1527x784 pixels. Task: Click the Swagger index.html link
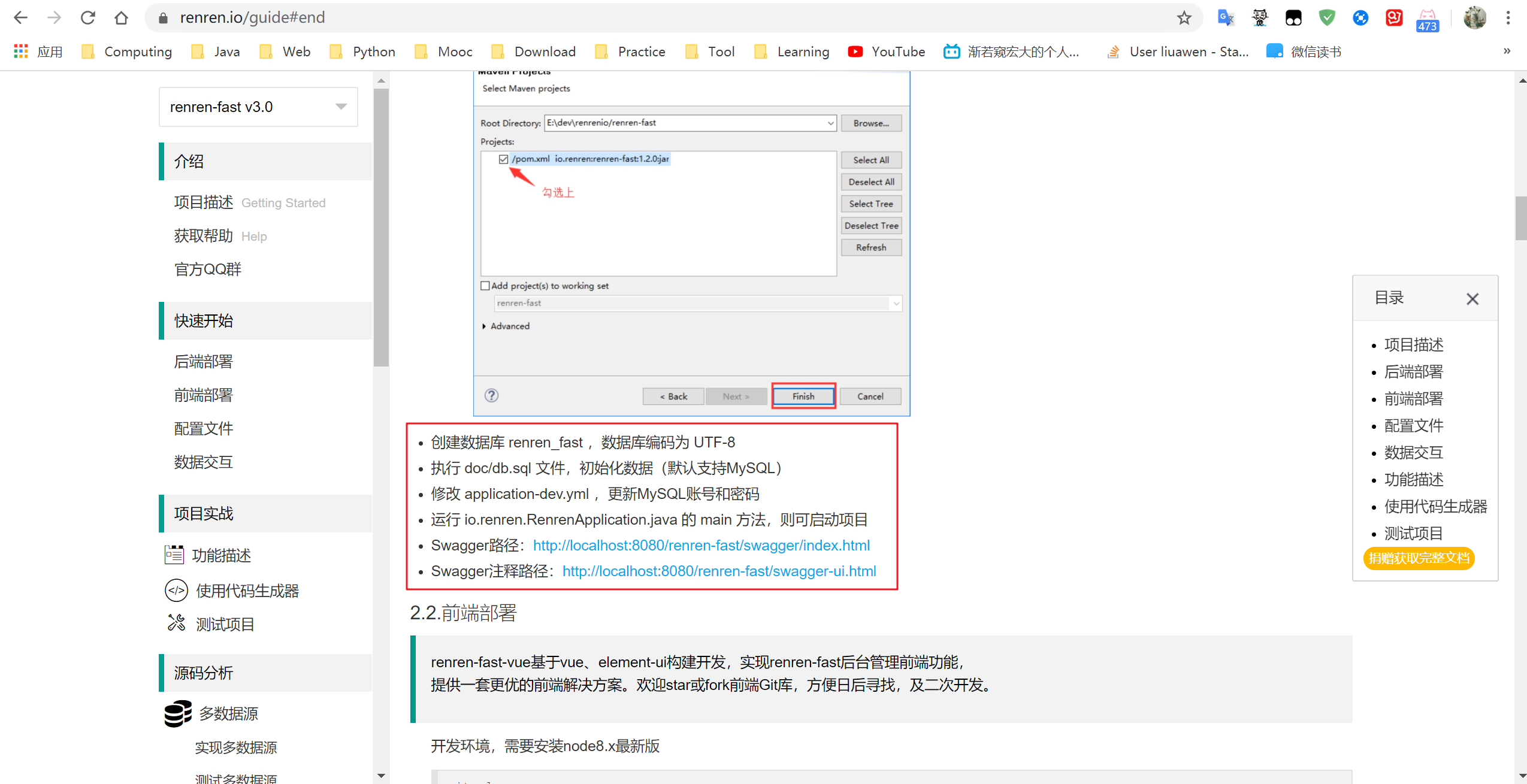pos(700,545)
